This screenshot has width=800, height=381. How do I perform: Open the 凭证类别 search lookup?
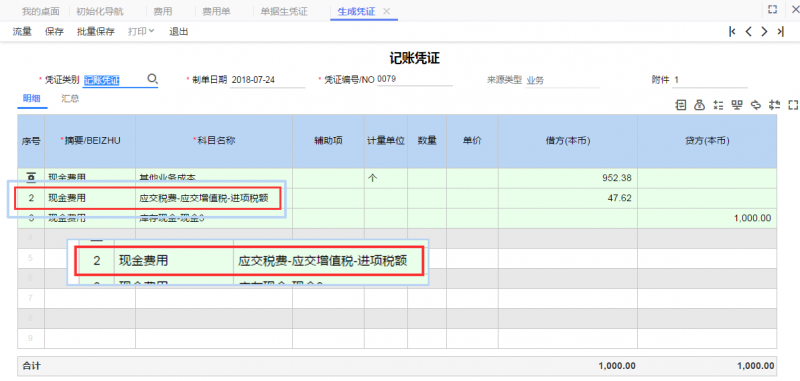(153, 79)
